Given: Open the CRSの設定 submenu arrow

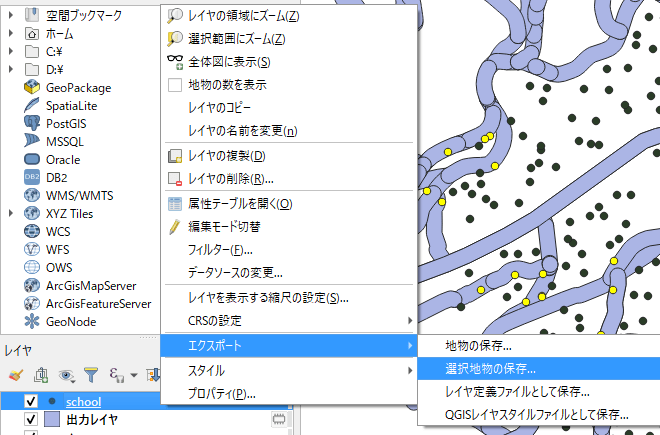Looking at the screenshot, I should (x=410, y=321).
